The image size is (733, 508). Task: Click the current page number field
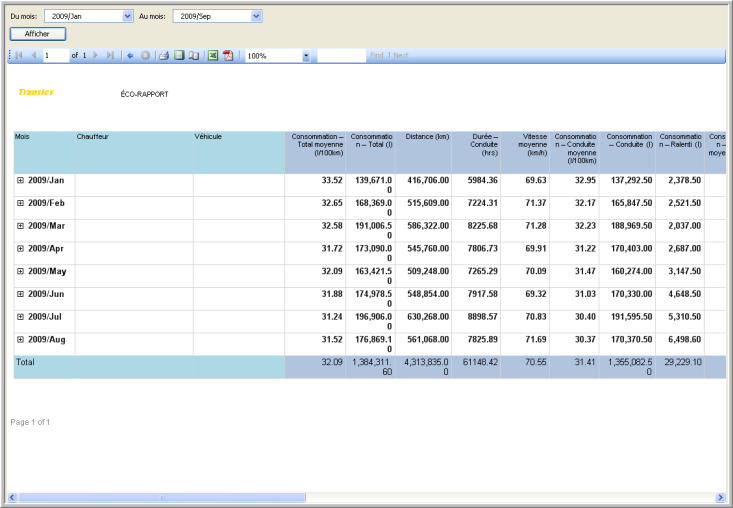click(55, 56)
